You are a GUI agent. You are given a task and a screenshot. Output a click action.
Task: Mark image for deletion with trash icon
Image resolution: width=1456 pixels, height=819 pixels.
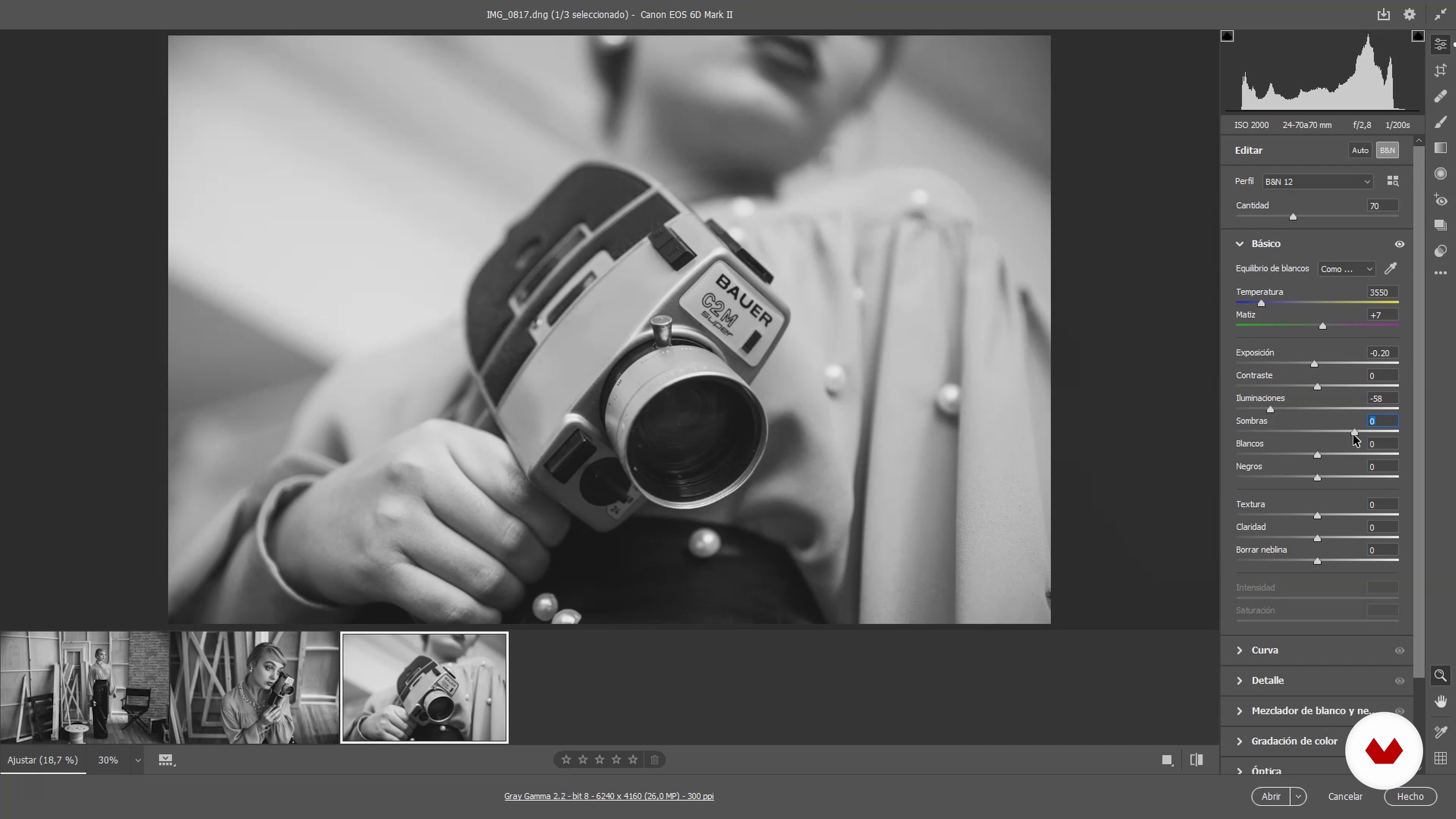point(654,759)
